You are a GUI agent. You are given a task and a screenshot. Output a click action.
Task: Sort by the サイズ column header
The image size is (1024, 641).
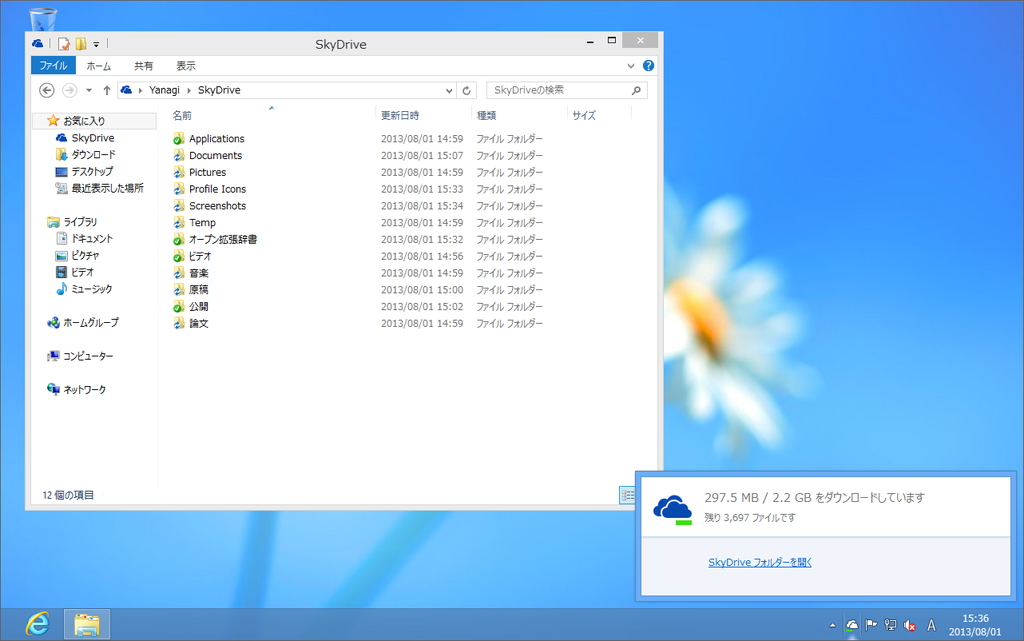[x=584, y=116]
